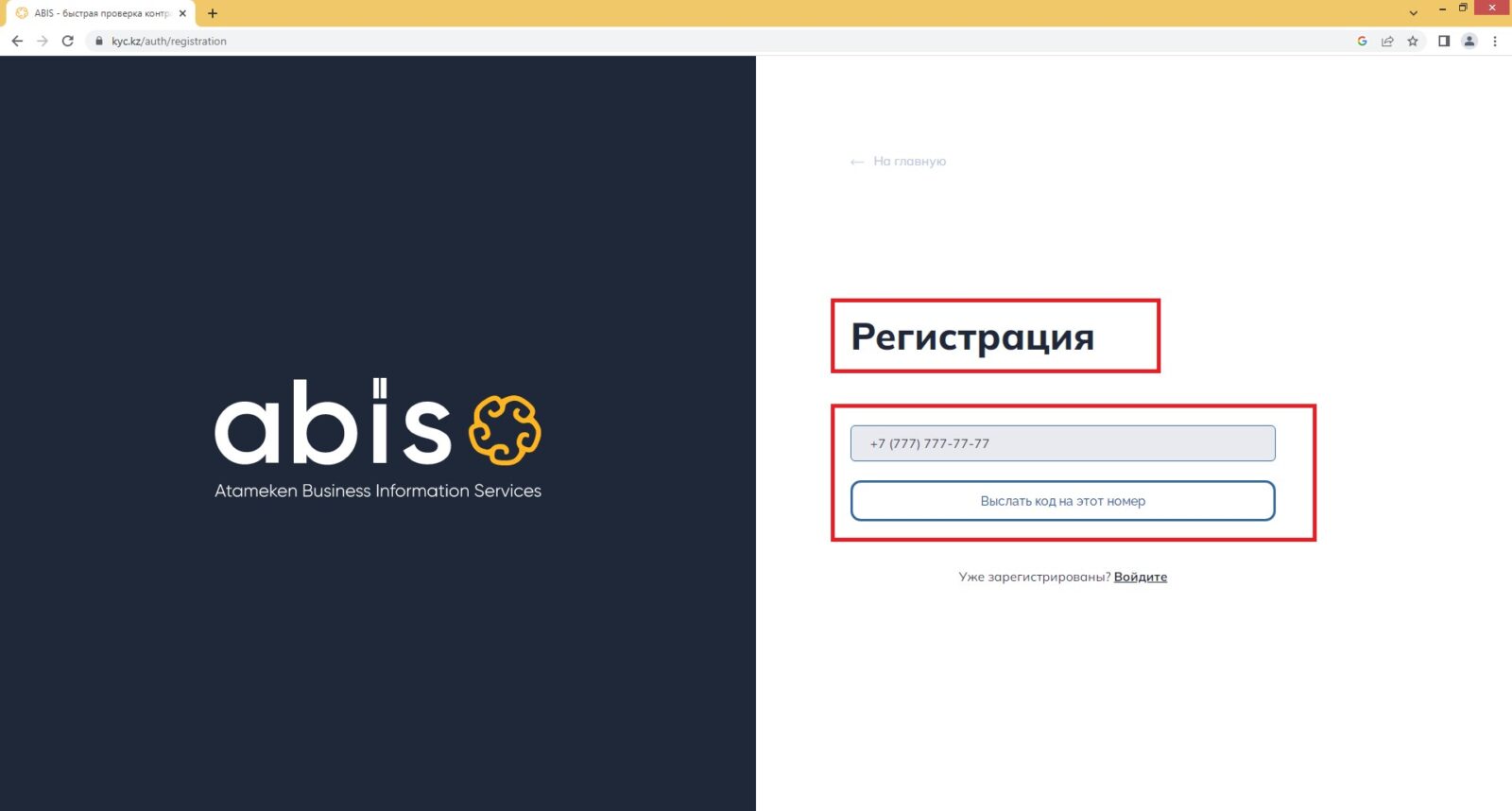Open a new browser tab

click(213, 13)
